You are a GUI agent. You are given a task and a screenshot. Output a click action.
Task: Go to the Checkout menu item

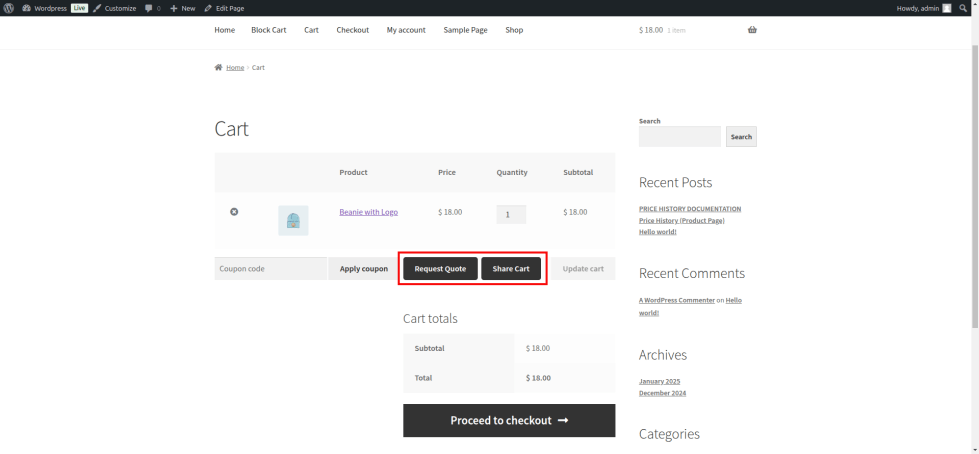coord(353,30)
